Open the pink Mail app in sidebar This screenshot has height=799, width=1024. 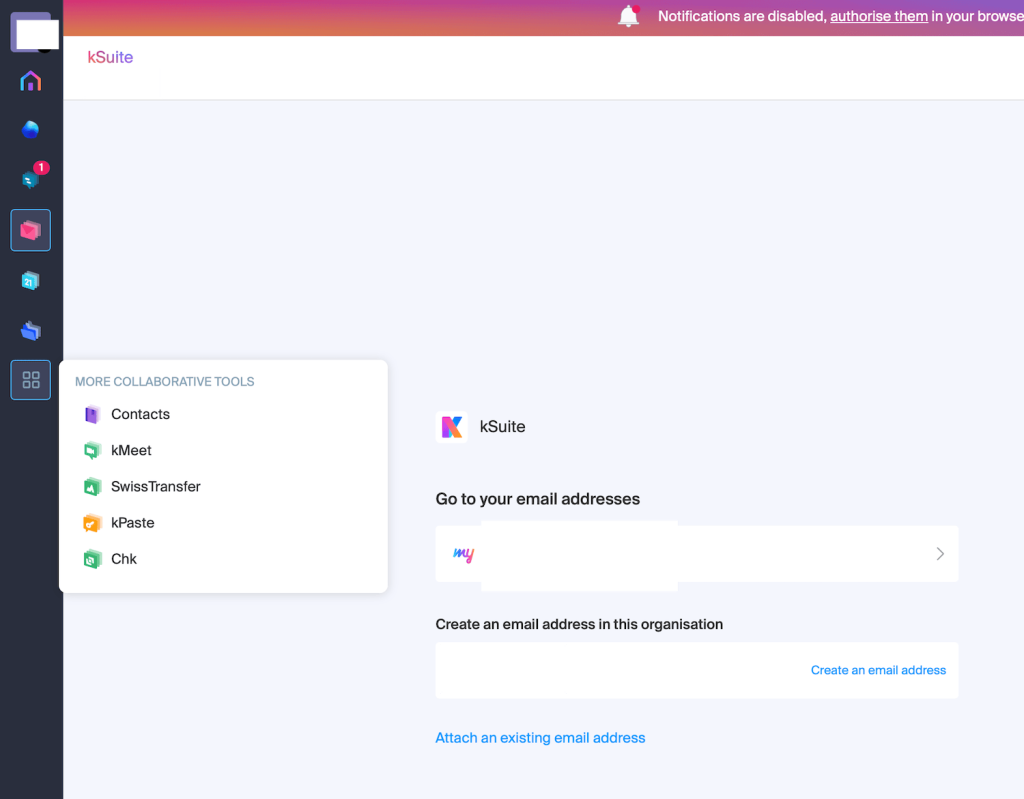click(x=31, y=230)
